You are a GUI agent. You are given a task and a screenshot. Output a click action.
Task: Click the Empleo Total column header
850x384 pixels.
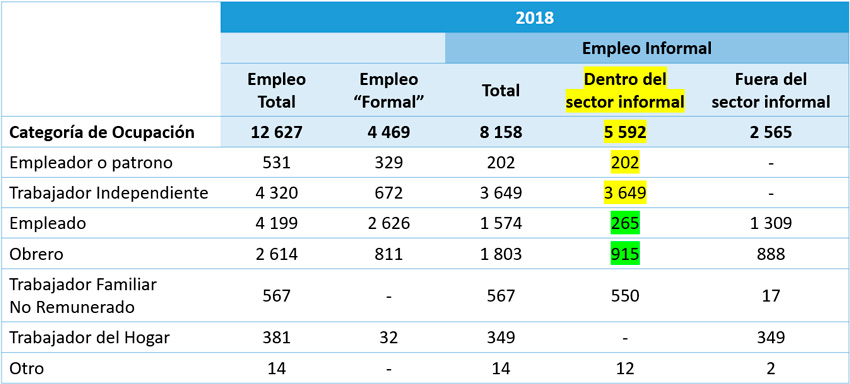(276, 91)
